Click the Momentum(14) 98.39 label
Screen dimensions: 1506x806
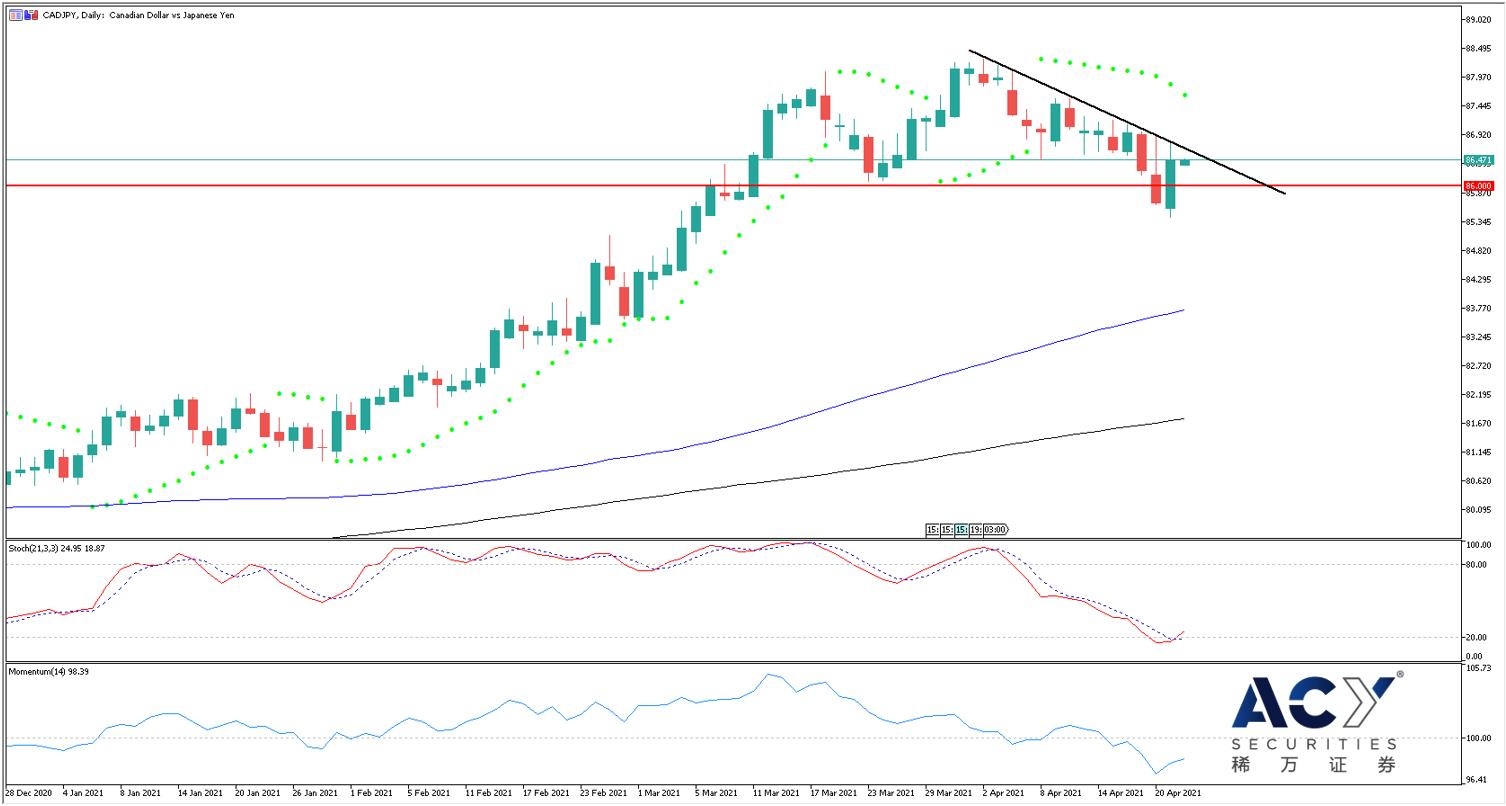[x=47, y=671]
